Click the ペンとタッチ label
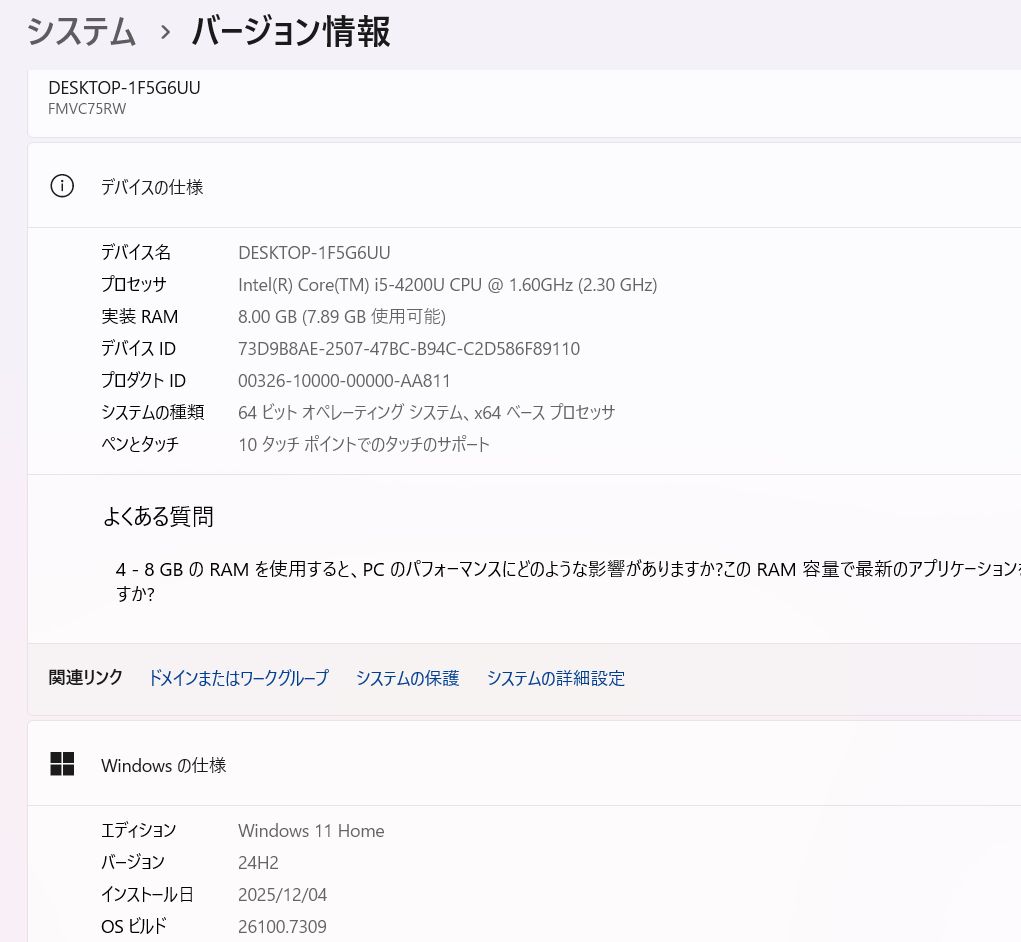 tap(139, 444)
